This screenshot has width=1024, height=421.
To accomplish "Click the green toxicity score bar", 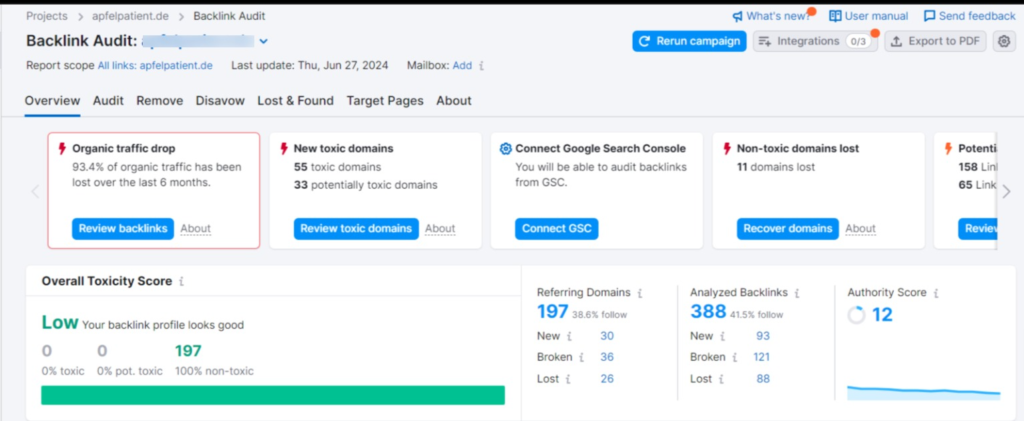I will [x=273, y=395].
